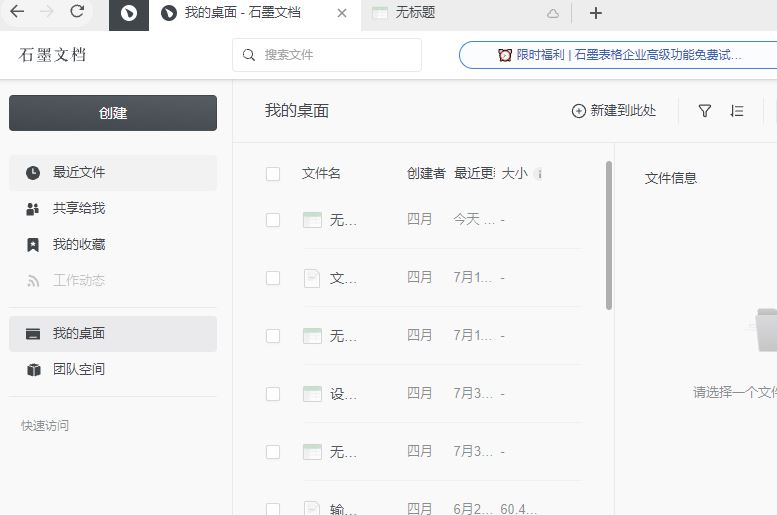Click the 大小 column header
Image resolution: width=777 pixels, height=515 pixels.
click(x=514, y=173)
